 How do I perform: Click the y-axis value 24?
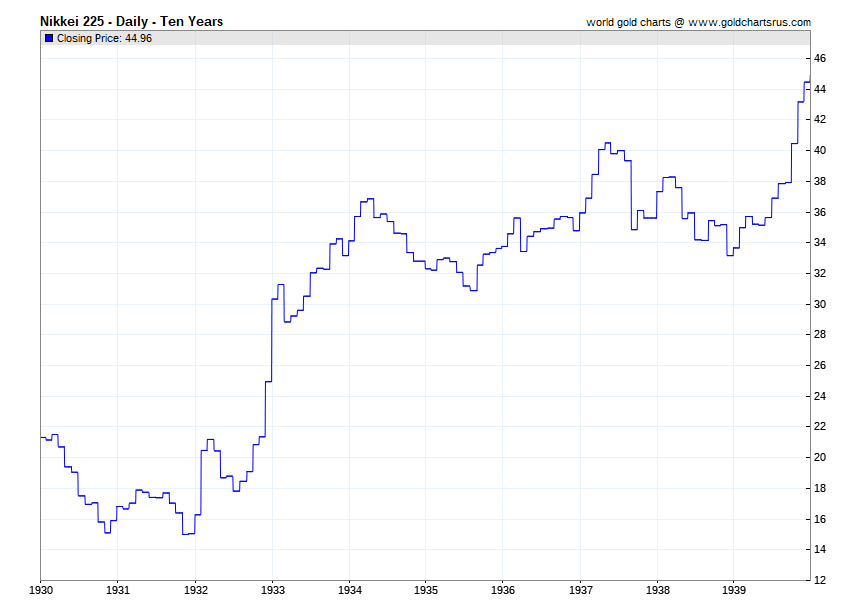[820, 396]
